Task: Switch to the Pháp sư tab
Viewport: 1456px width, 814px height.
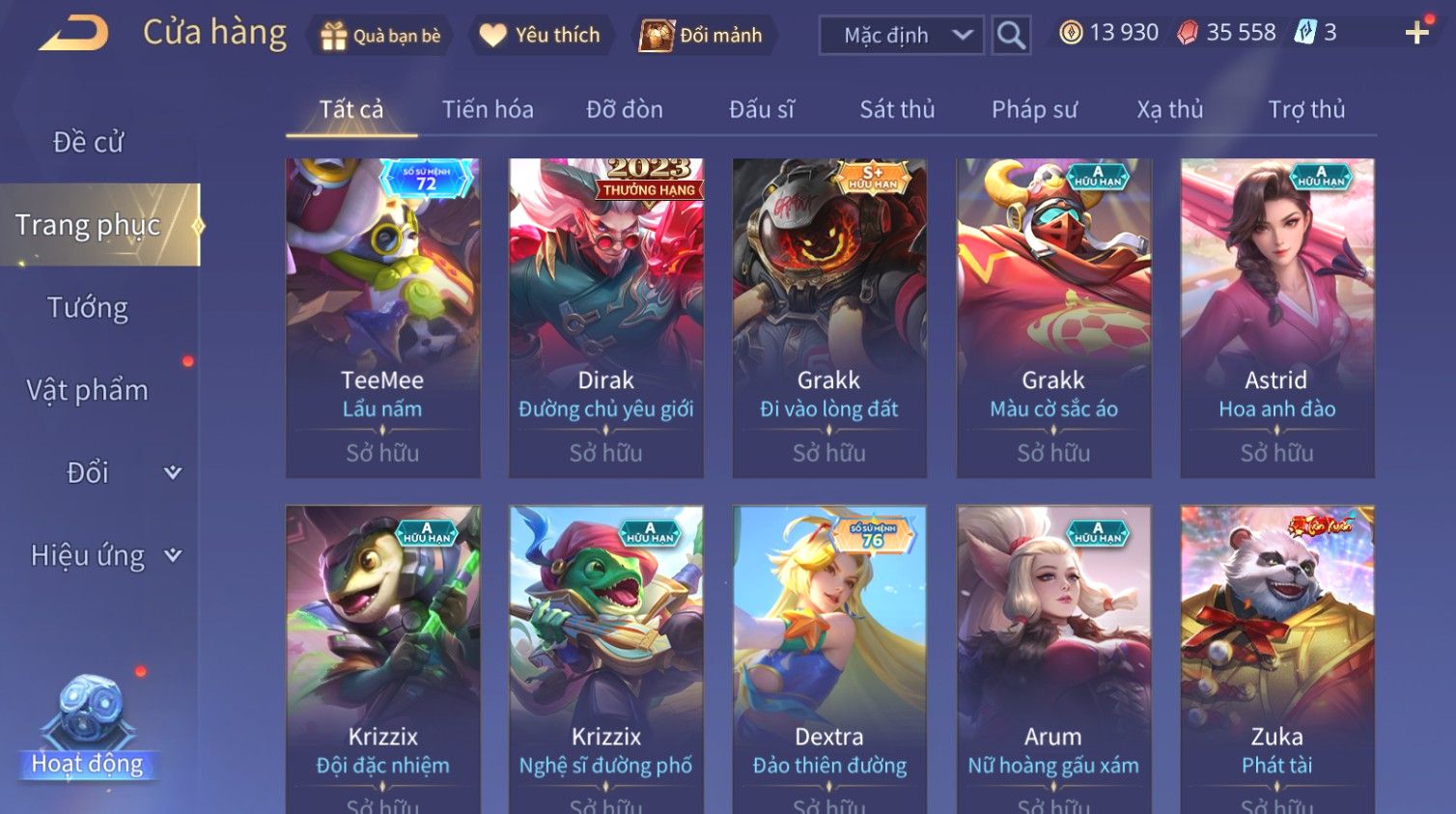Action: (x=1034, y=109)
